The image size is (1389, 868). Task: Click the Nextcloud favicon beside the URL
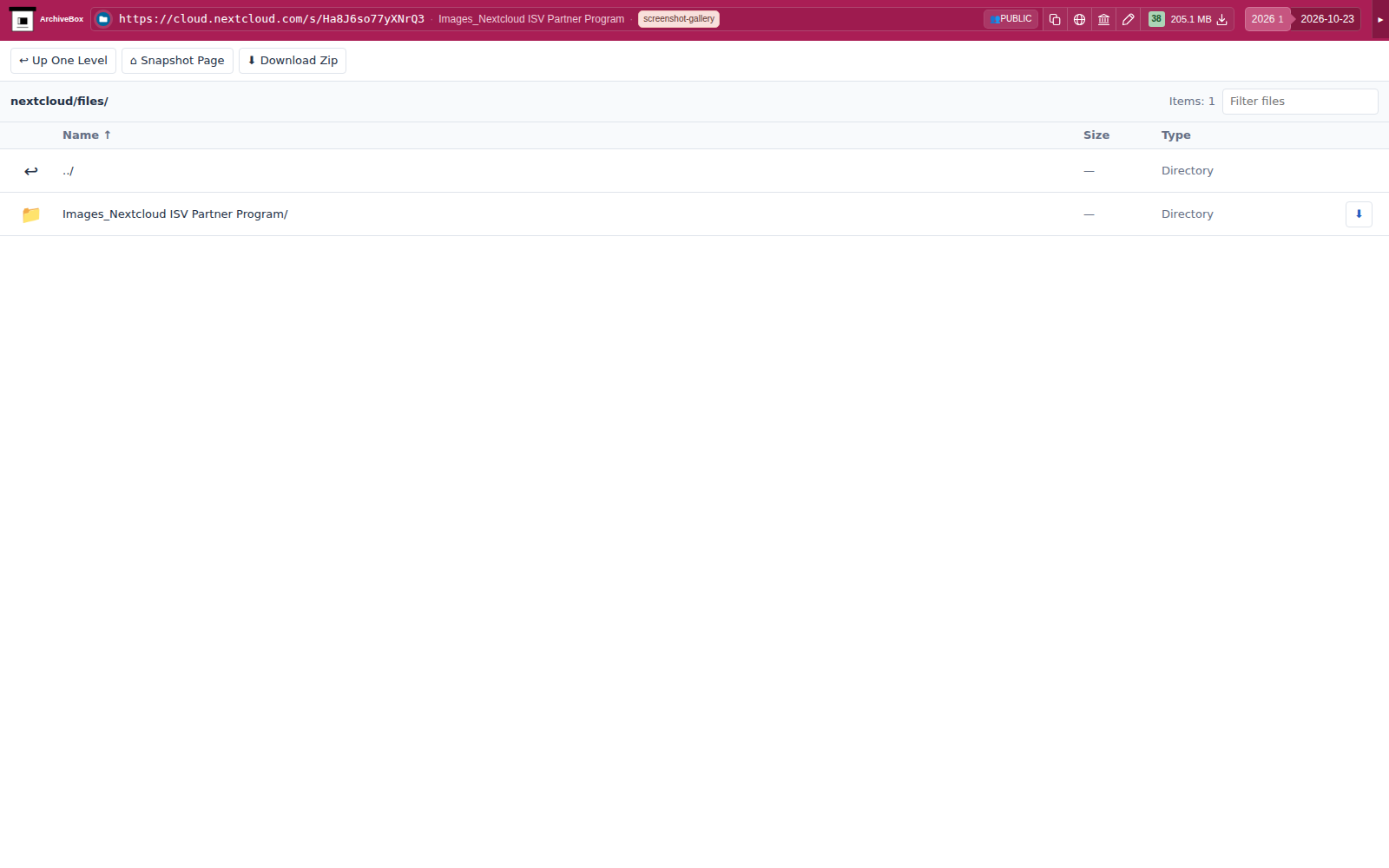point(103,19)
